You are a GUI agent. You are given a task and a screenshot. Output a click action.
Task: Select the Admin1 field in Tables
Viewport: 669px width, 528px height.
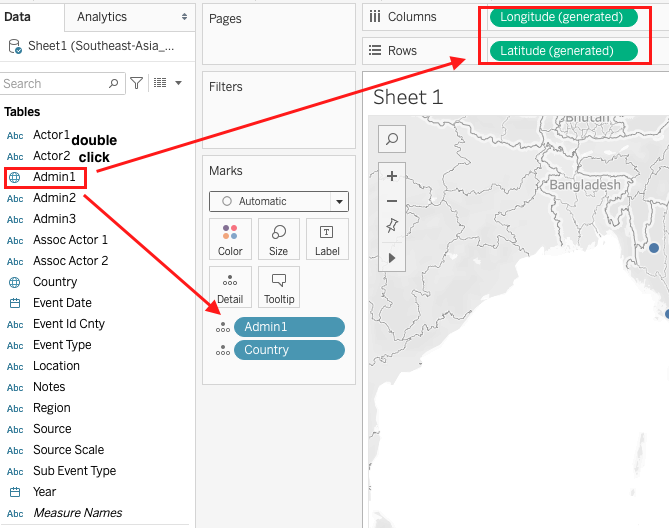54,177
